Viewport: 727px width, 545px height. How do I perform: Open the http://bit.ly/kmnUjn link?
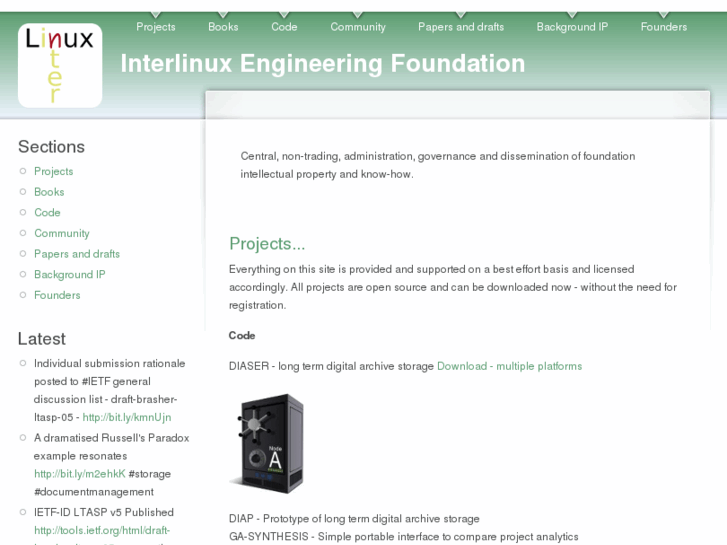point(127,417)
